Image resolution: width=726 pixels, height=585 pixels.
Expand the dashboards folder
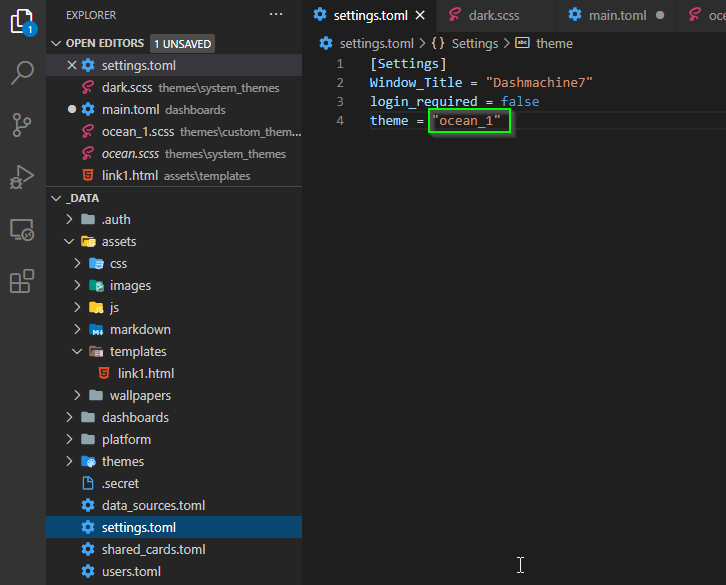(69, 417)
